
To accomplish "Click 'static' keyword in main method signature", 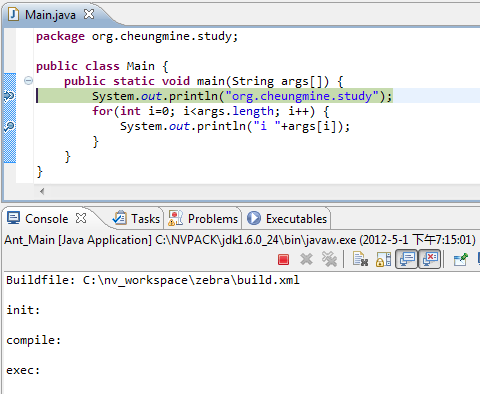I will [x=134, y=81].
